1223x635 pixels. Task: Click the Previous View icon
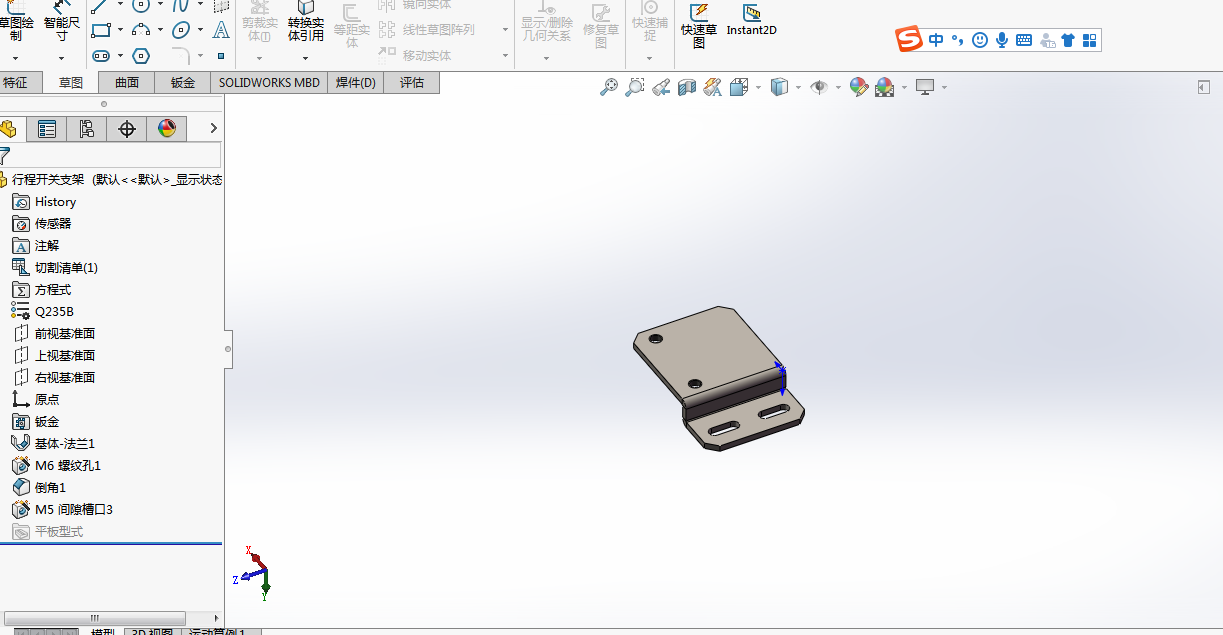pos(660,88)
